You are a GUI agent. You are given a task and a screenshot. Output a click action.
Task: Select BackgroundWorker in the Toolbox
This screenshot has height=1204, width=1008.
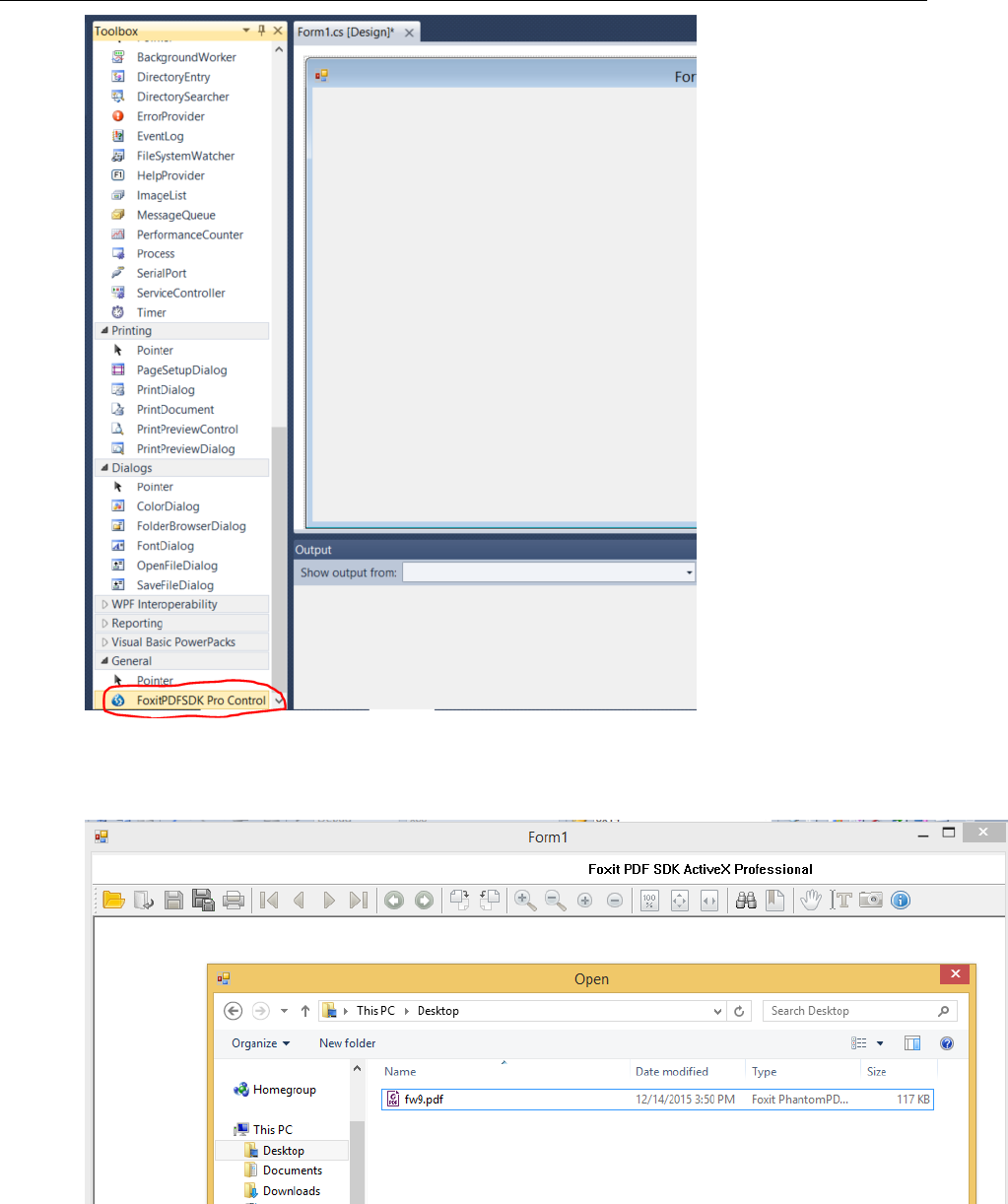coord(186,57)
